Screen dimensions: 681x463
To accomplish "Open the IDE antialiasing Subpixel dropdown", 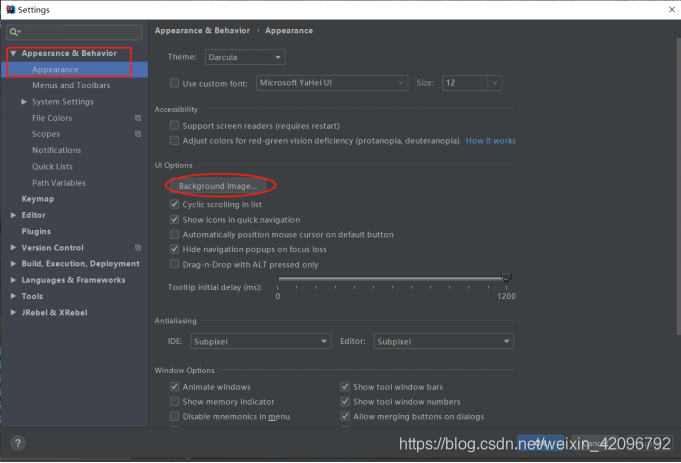I will point(261,341).
